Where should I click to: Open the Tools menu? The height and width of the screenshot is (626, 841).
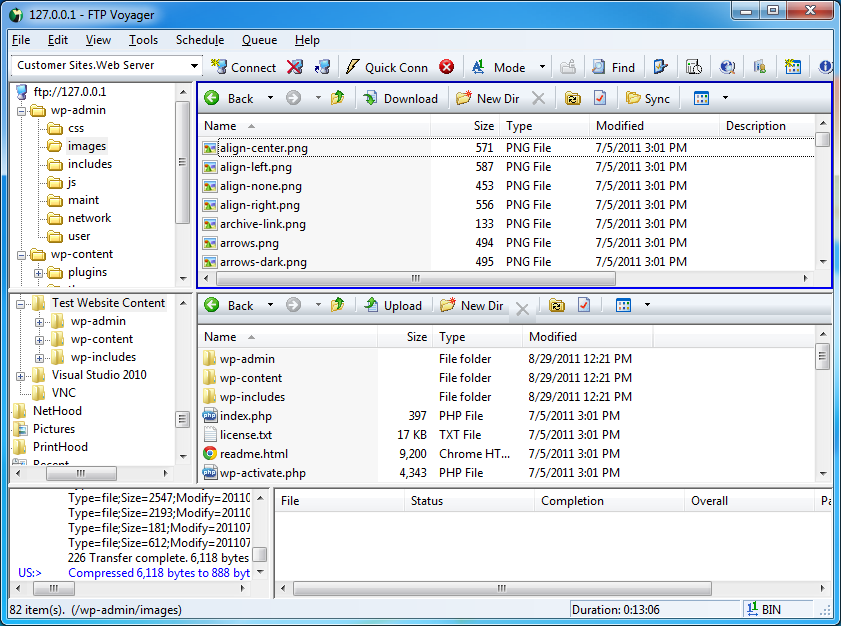[143, 40]
